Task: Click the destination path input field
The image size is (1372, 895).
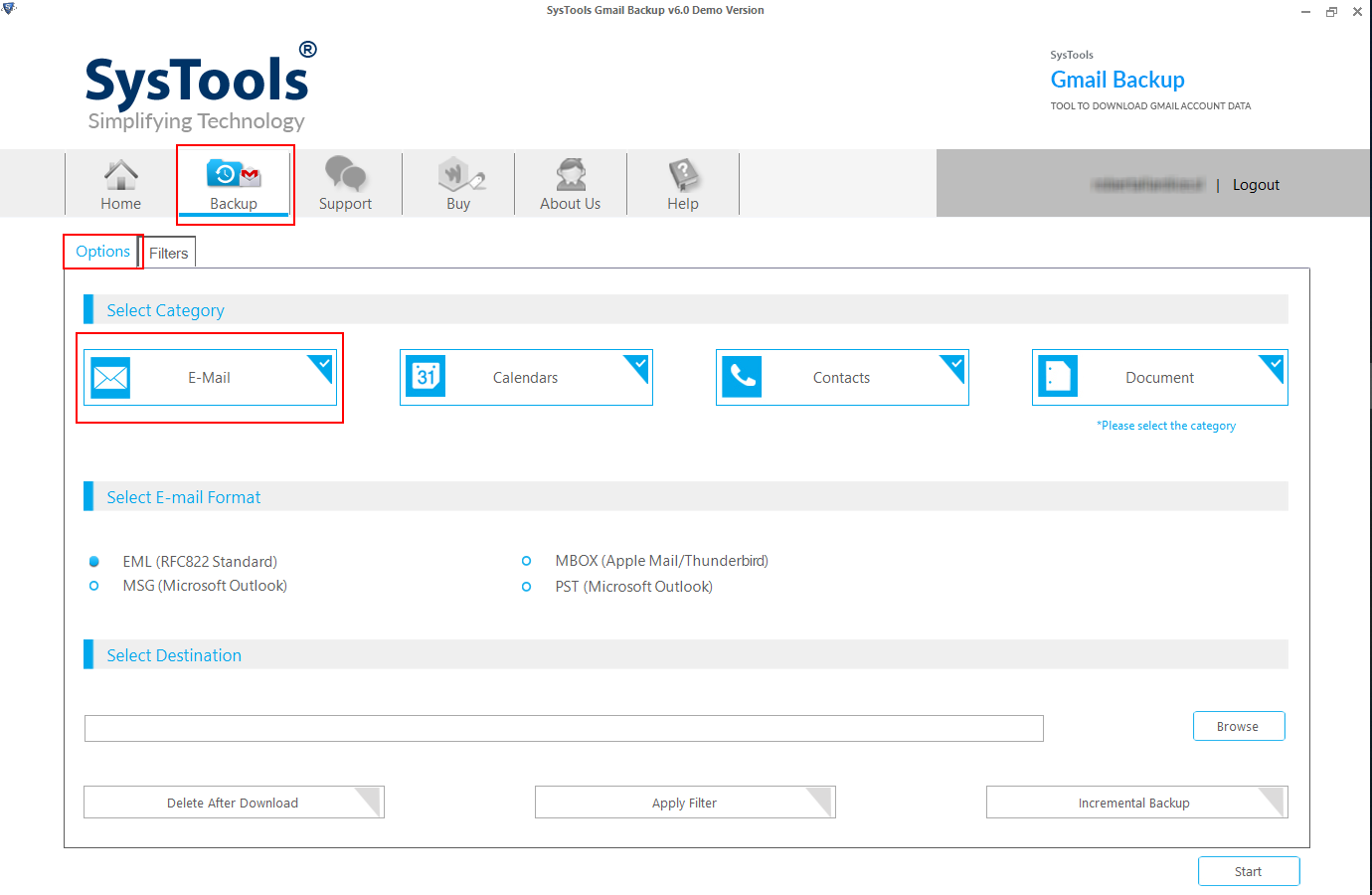Action: [564, 728]
